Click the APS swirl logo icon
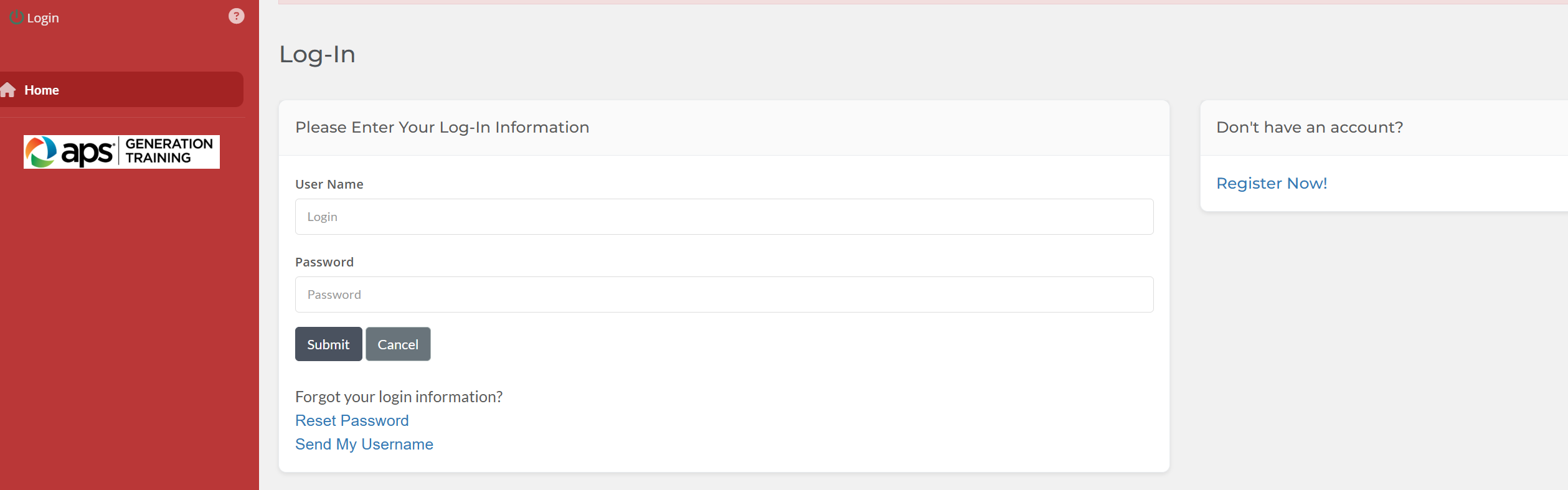Viewport: 1568px width, 490px height. (x=41, y=152)
